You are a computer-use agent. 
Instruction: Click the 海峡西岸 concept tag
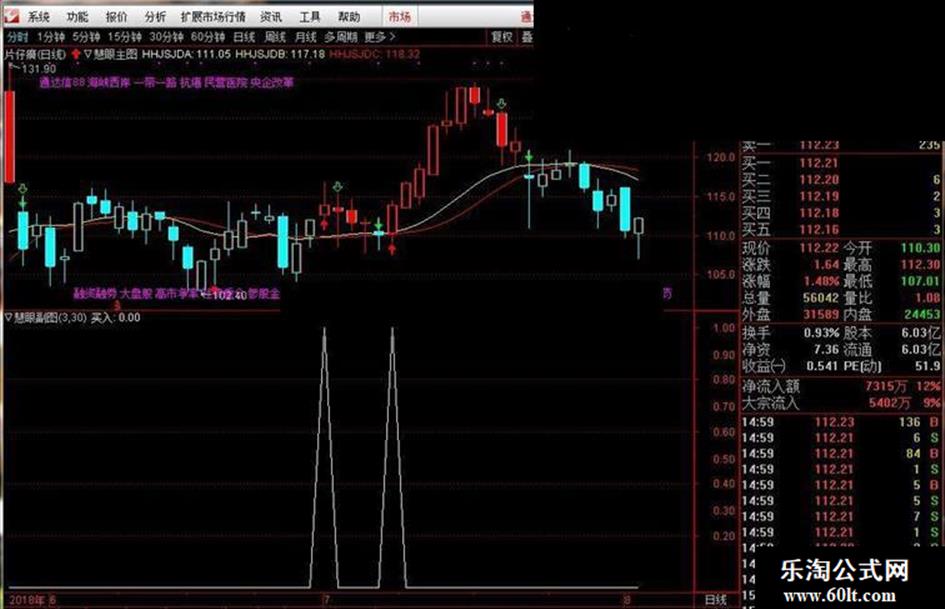tap(108, 83)
